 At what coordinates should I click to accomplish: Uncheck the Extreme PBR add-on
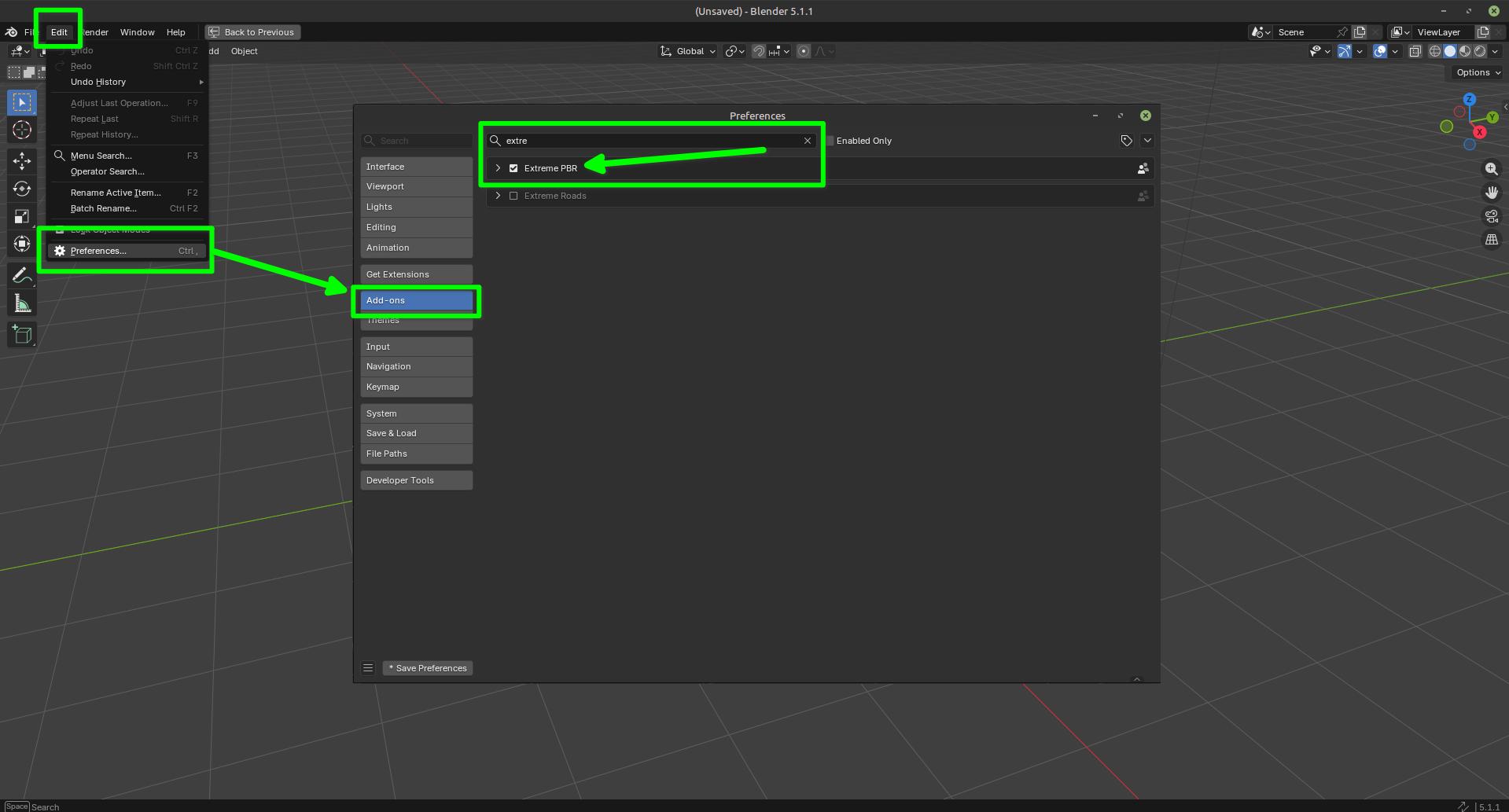point(513,168)
